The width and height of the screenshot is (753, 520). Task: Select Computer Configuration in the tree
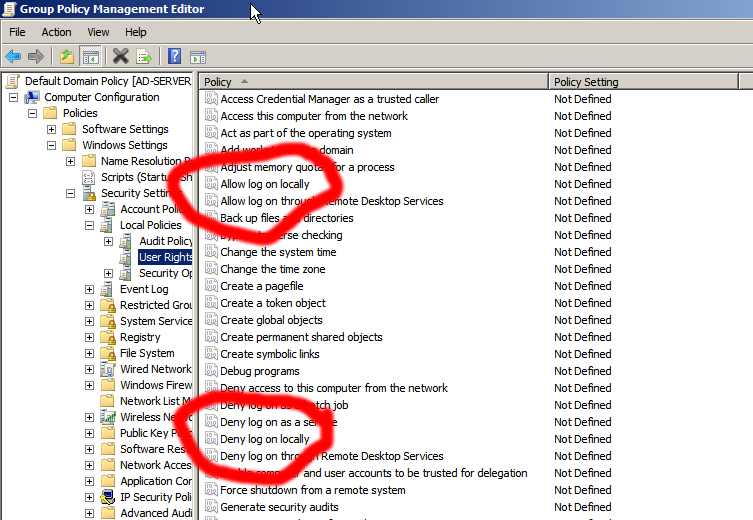pos(101,97)
